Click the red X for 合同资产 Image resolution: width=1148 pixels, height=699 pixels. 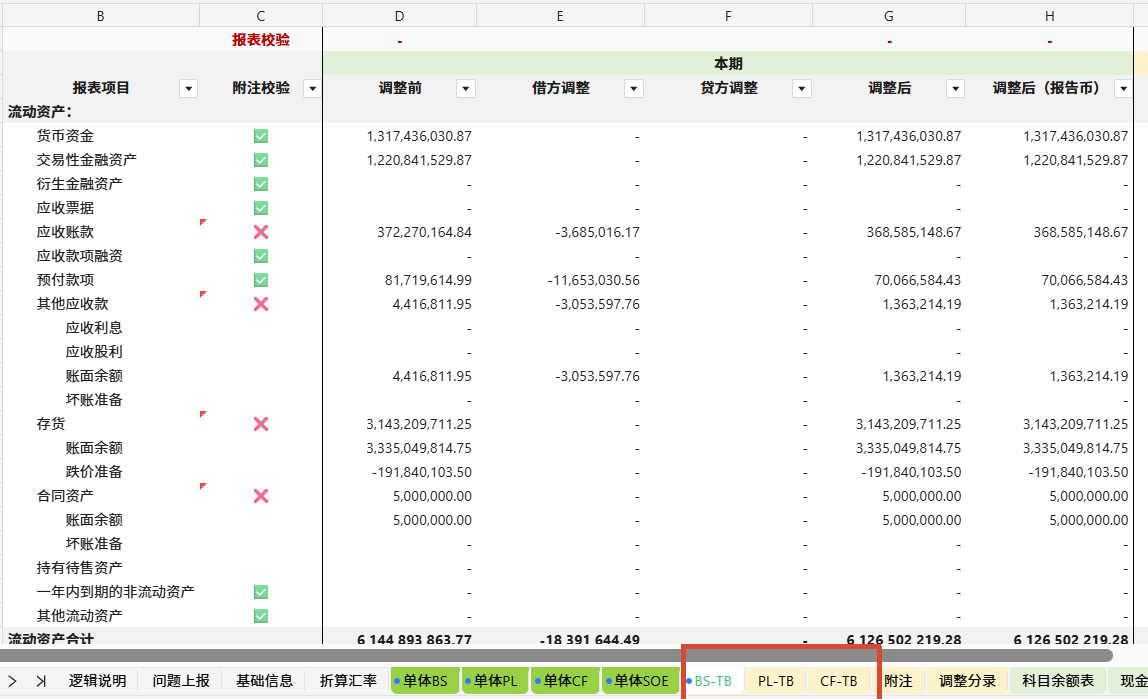261,496
